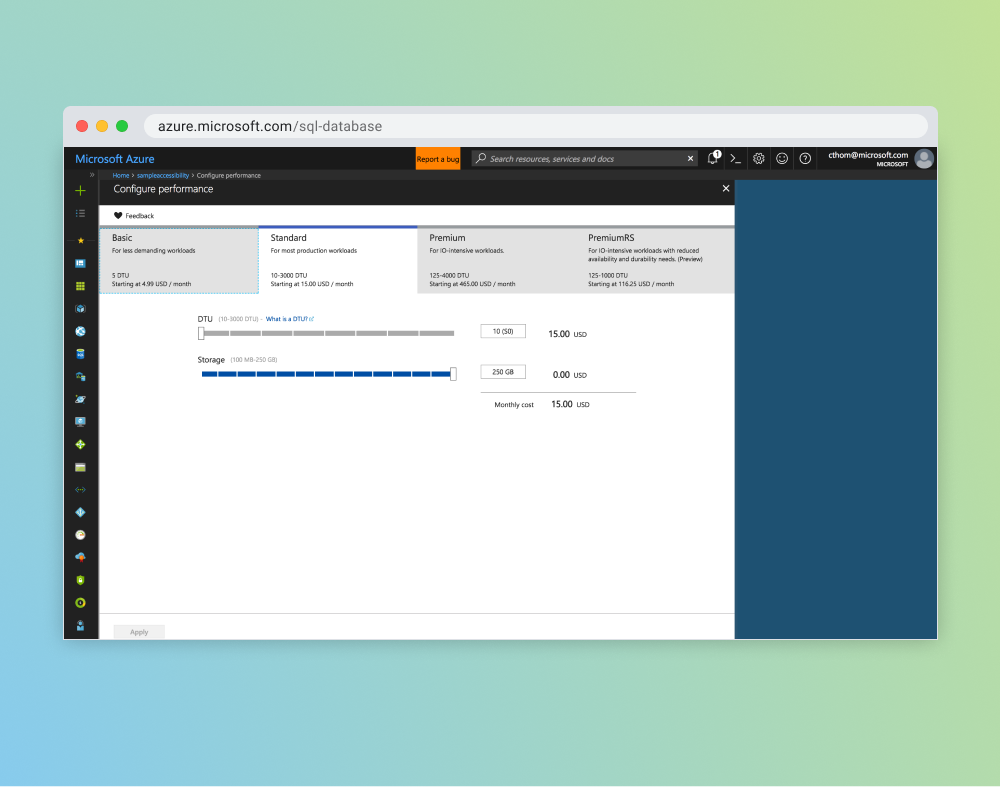This screenshot has height=787, width=1000.
Task: Open the favorites star in sidebar
Action: point(81,241)
